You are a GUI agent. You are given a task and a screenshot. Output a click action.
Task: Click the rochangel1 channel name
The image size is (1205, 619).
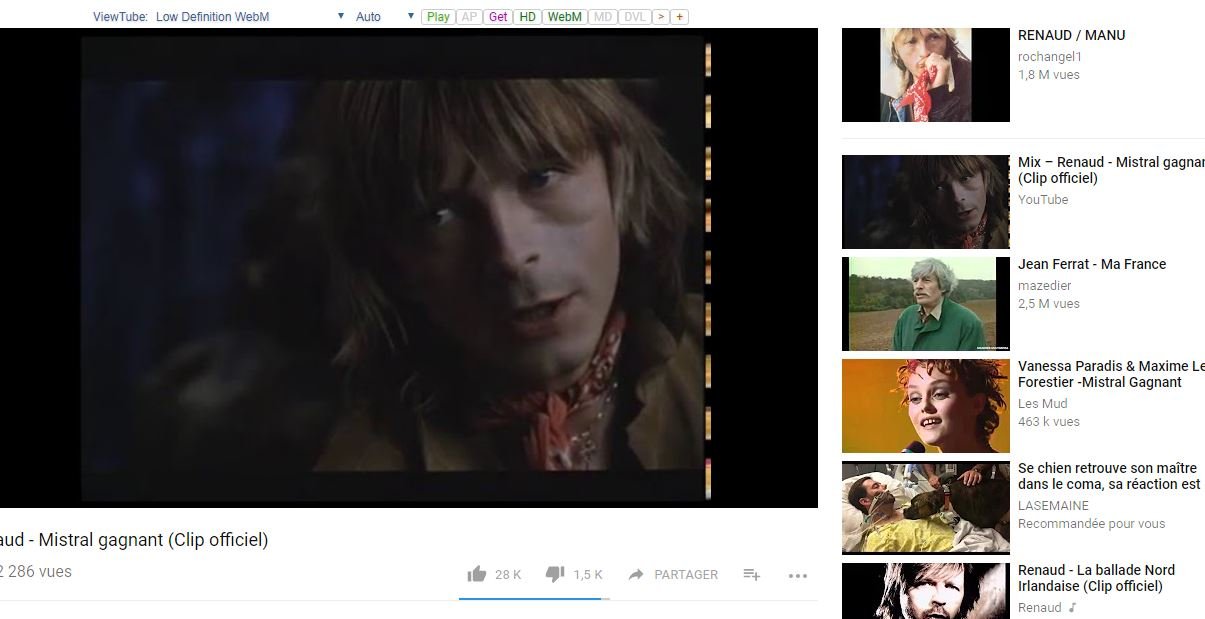[1050, 57]
